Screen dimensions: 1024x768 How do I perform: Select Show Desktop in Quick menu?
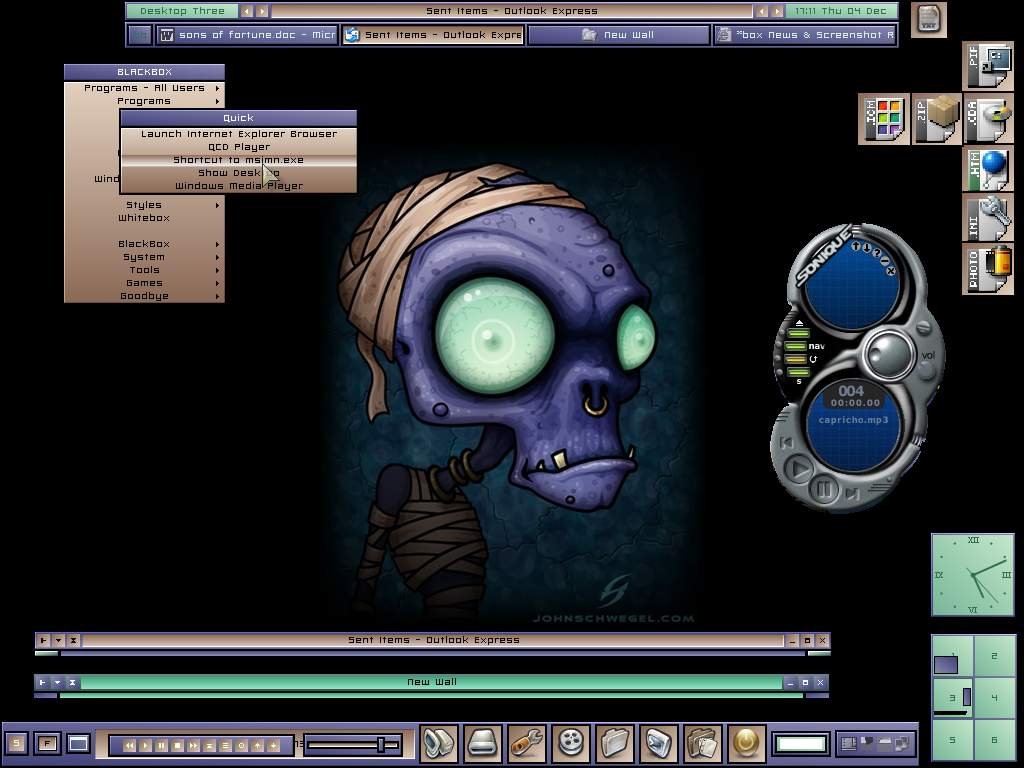(x=238, y=173)
